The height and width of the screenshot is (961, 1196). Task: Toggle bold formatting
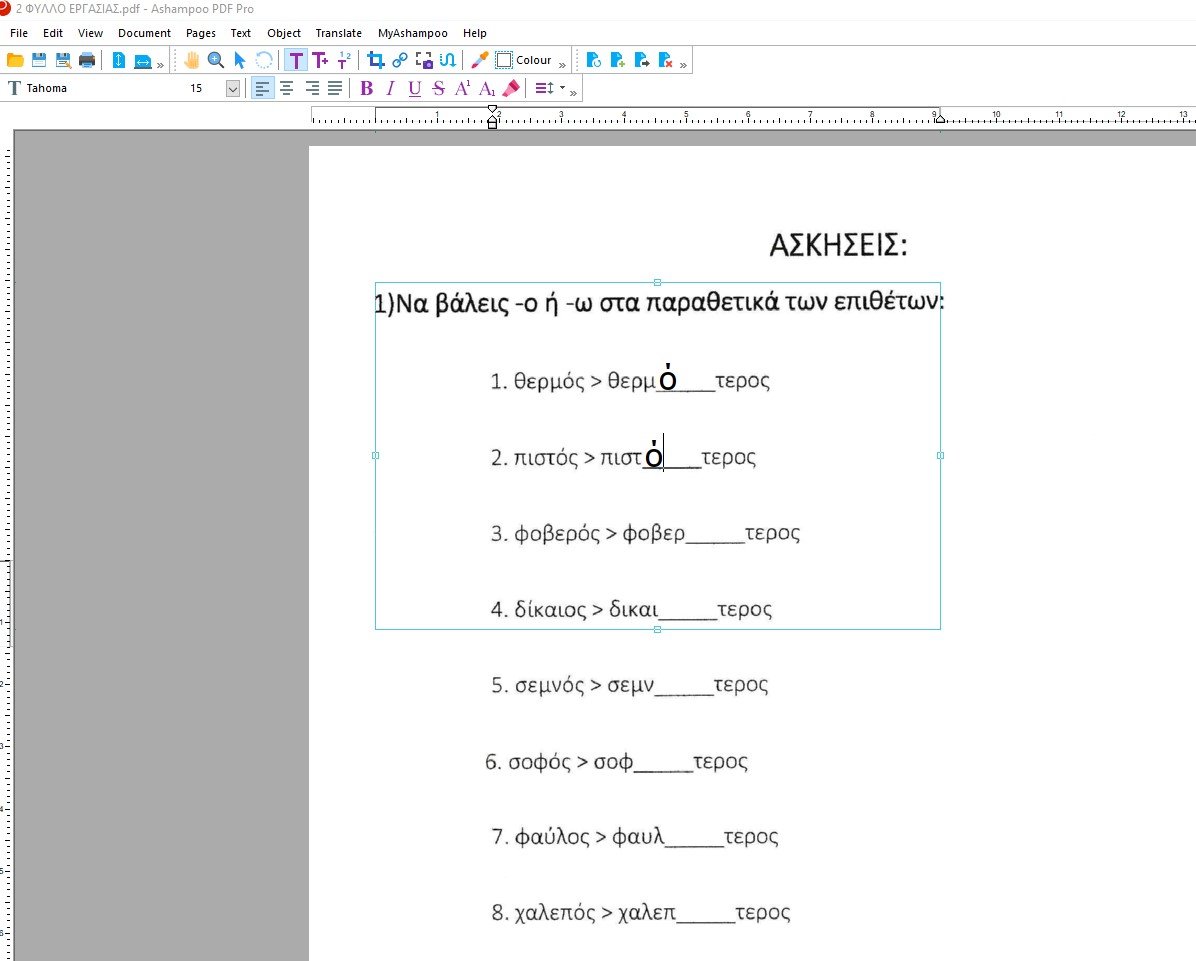[367, 88]
